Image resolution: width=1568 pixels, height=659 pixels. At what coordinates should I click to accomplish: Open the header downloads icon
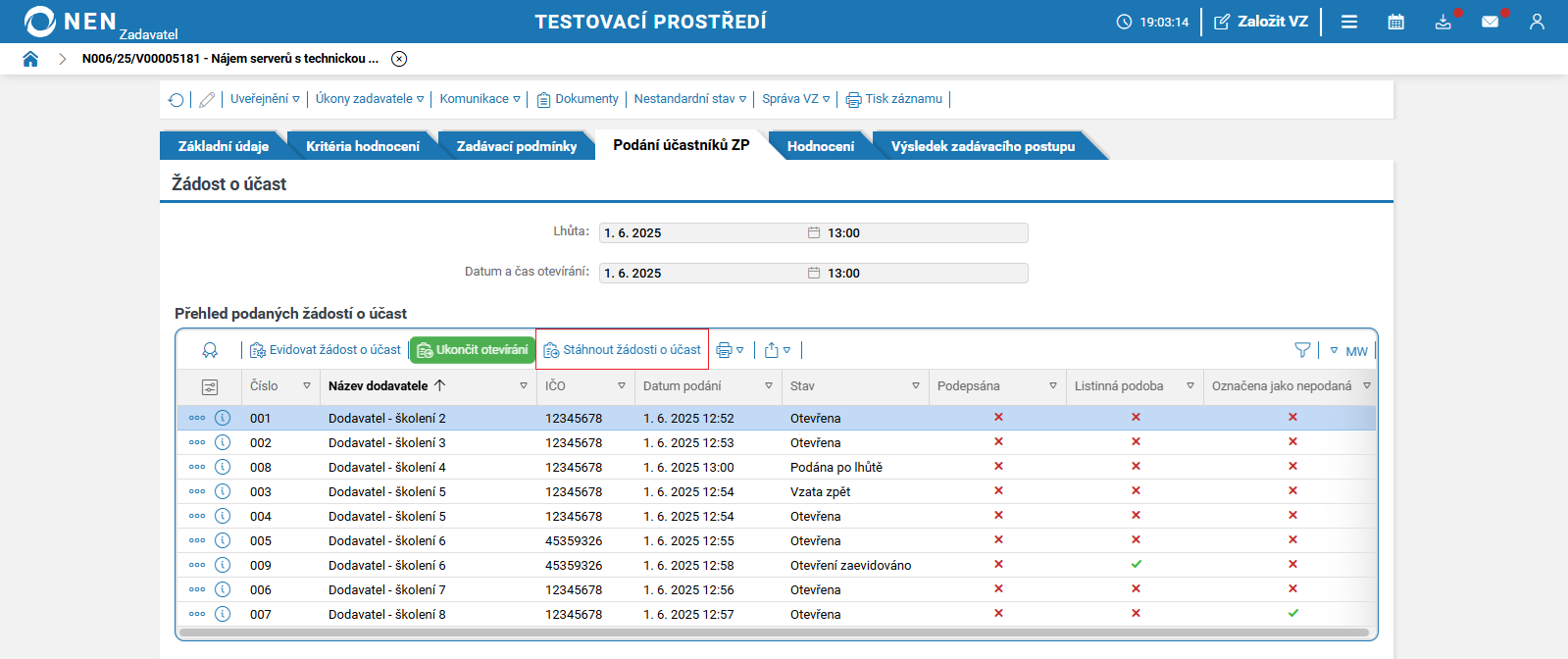(1442, 22)
